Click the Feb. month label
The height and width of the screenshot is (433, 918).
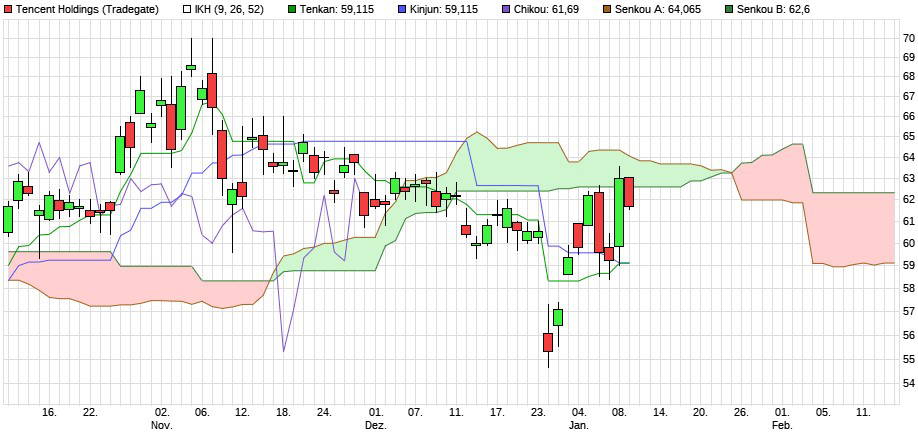(782, 425)
